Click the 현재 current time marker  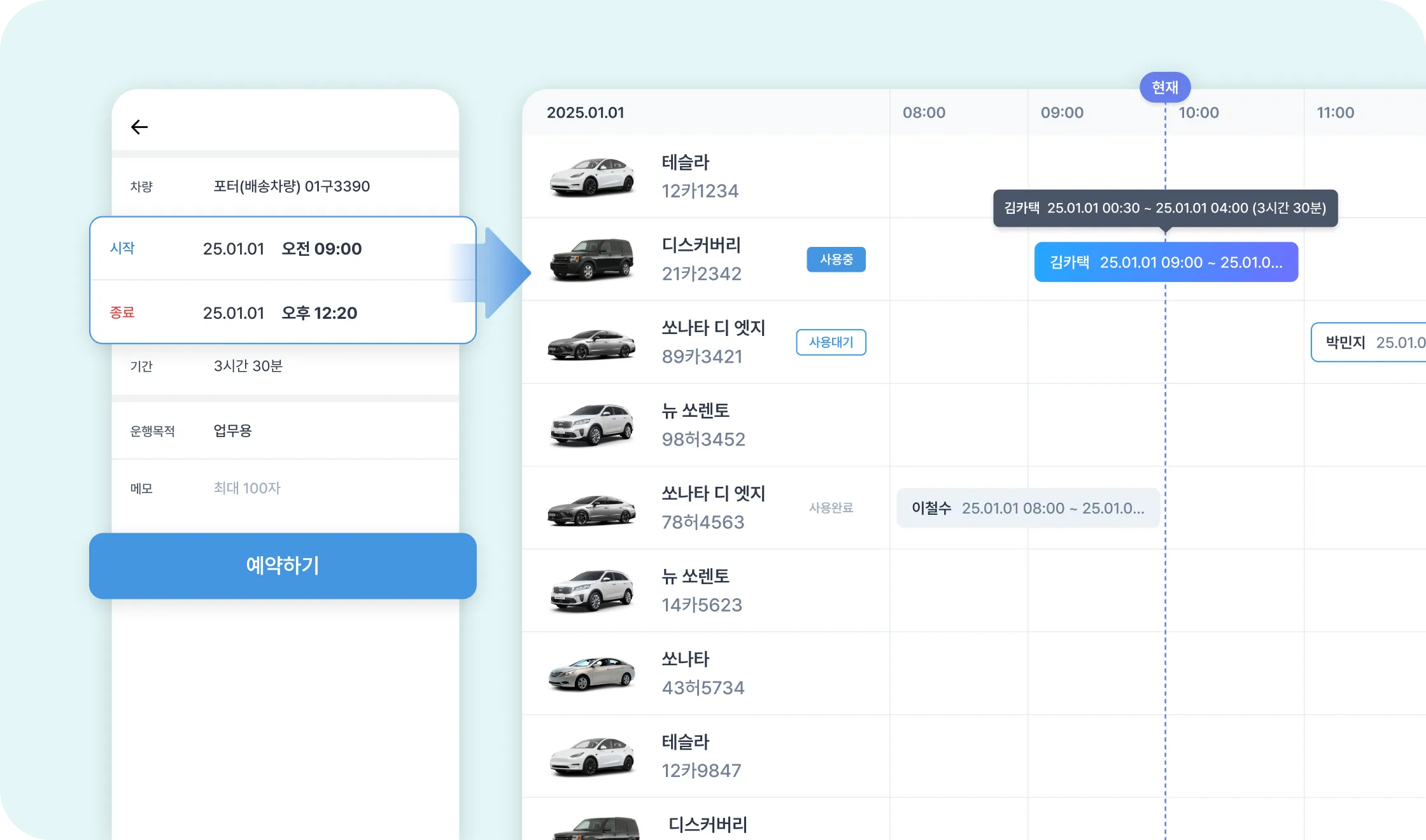coord(1165,87)
